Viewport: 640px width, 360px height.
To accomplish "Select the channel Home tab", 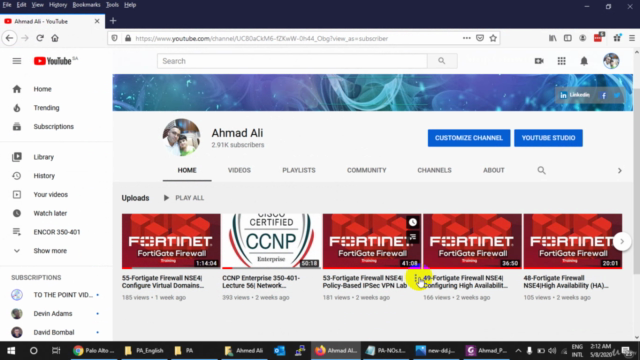I will coord(187,170).
